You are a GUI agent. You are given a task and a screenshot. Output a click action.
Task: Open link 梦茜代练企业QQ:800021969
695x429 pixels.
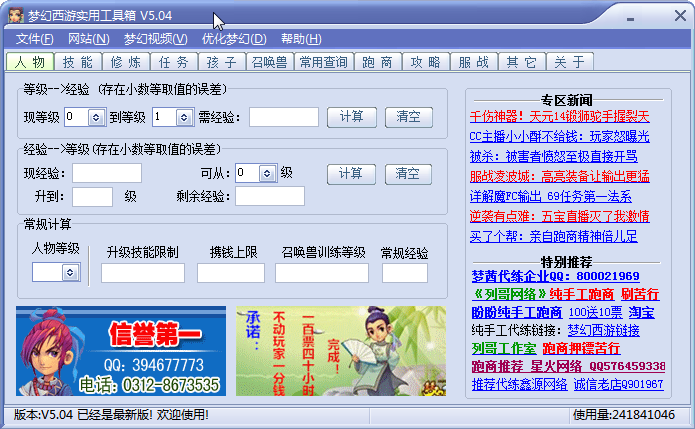click(555, 276)
